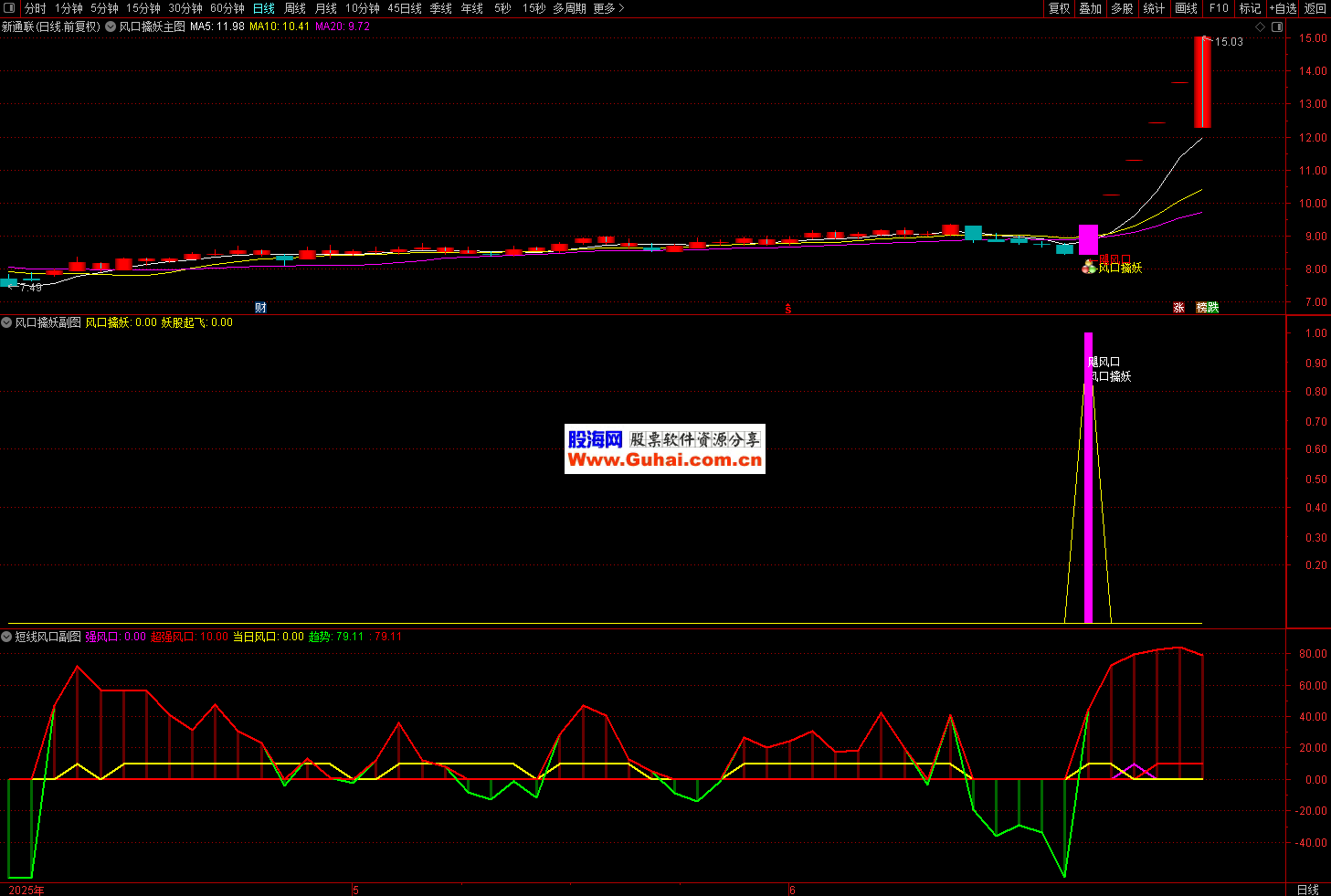Click the 风口擒妖 signal icon on candle

click(1089, 267)
